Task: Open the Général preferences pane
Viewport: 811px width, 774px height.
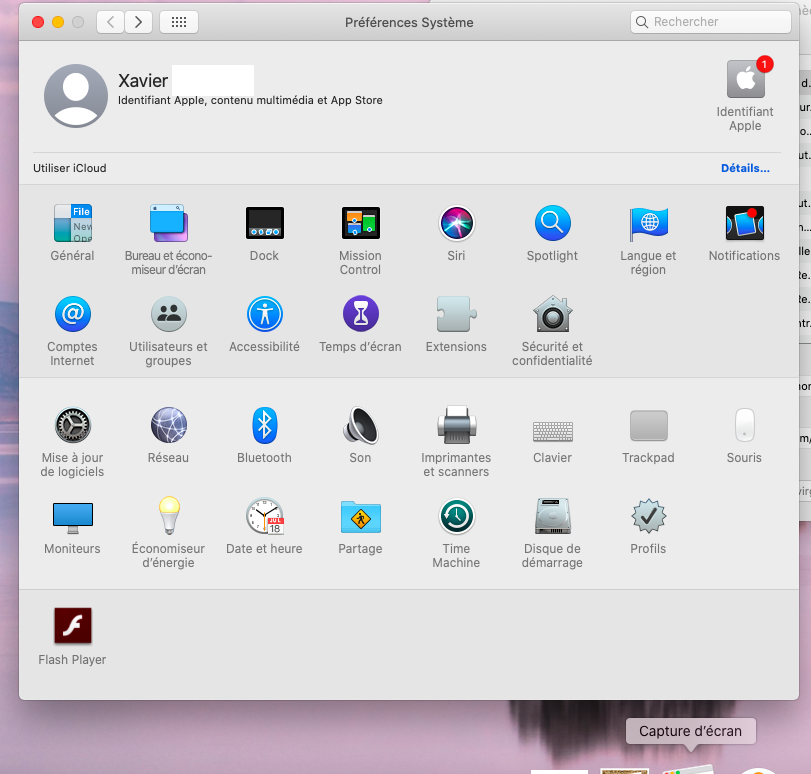Action: click(x=72, y=224)
